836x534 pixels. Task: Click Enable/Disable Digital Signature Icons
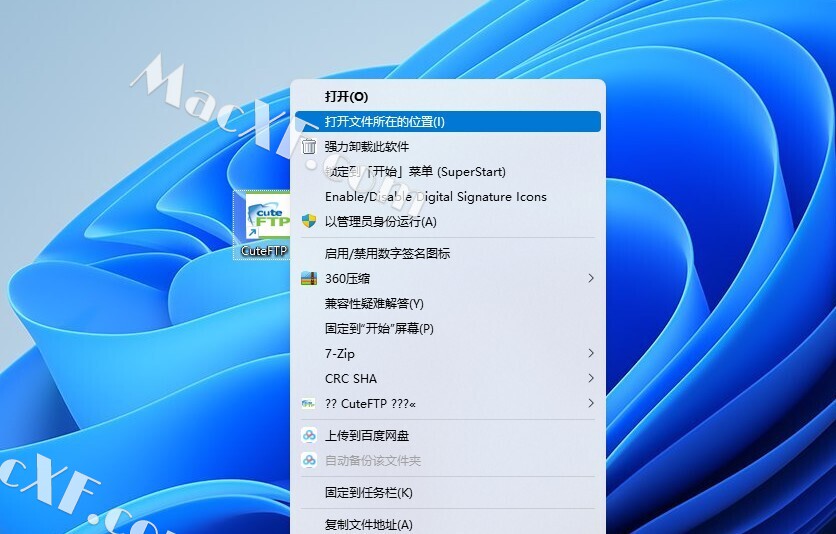tap(448, 197)
